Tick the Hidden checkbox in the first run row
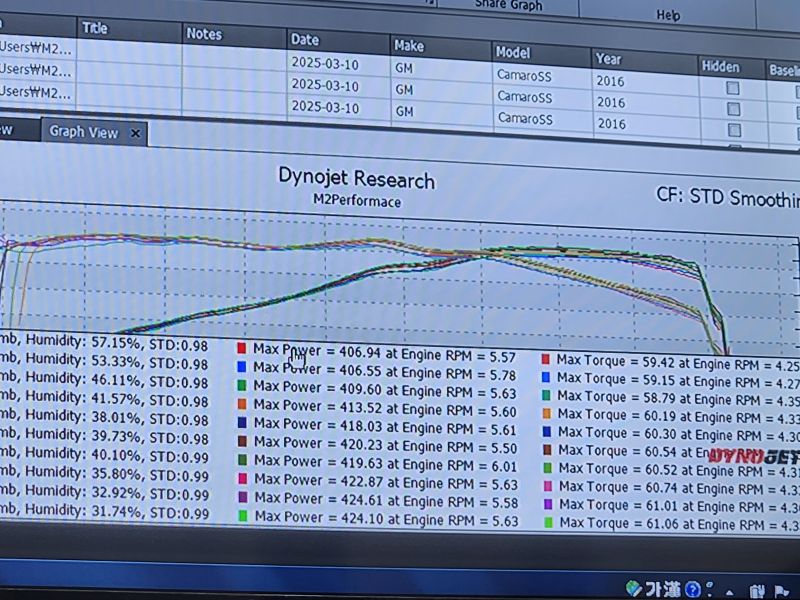Screen dimensions: 800x600 click(x=733, y=88)
